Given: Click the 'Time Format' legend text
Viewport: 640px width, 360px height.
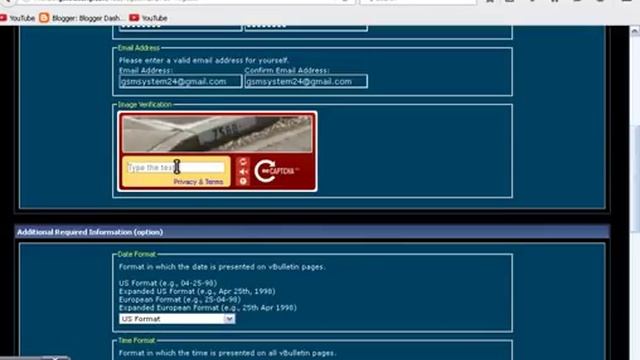Looking at the screenshot, I should click(x=137, y=340).
